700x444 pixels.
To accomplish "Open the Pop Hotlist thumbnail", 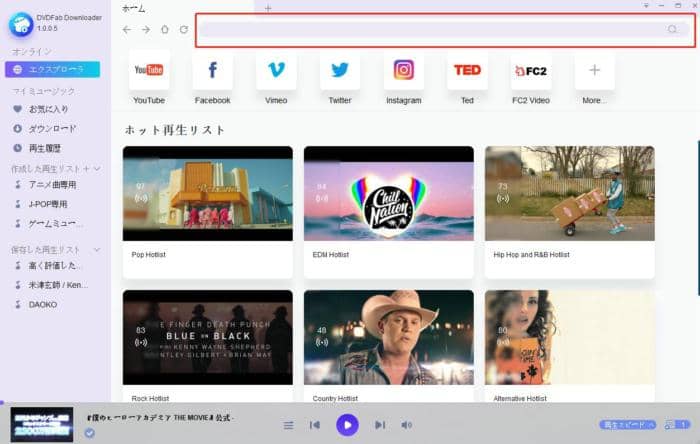I will [208, 193].
